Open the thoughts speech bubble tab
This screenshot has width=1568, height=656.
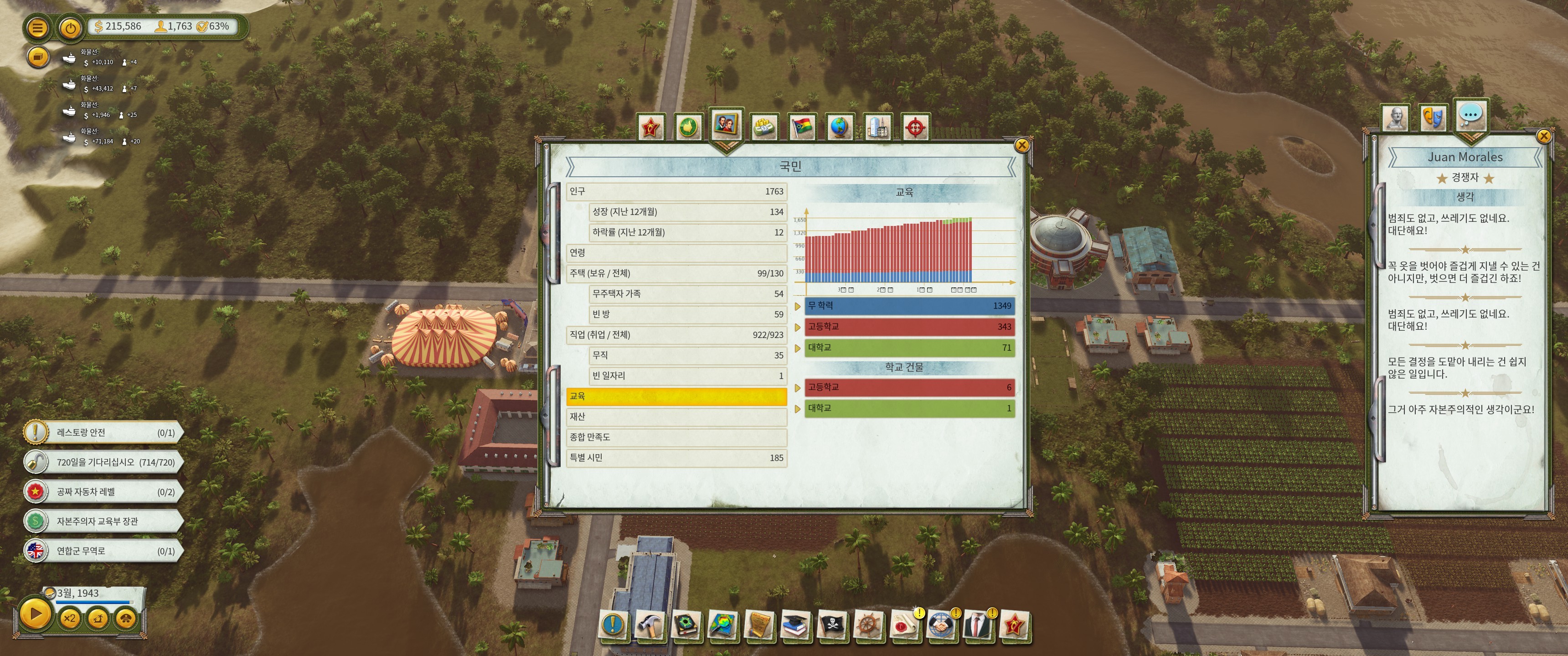click(1470, 115)
